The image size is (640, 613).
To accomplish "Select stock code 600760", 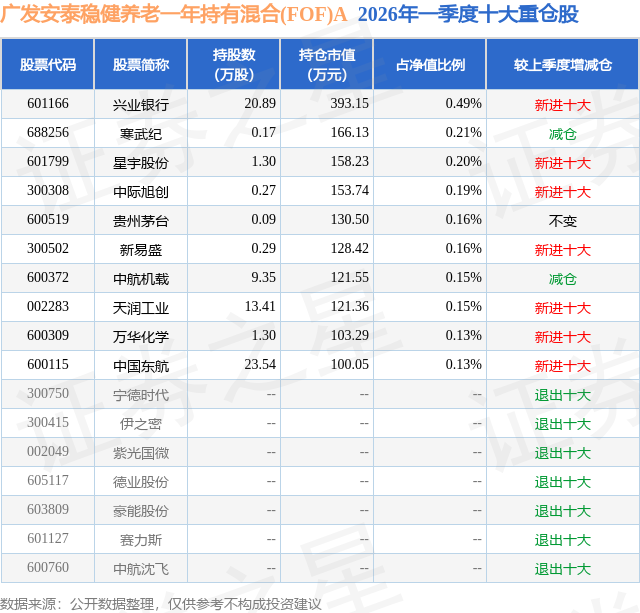I will tap(48, 567).
